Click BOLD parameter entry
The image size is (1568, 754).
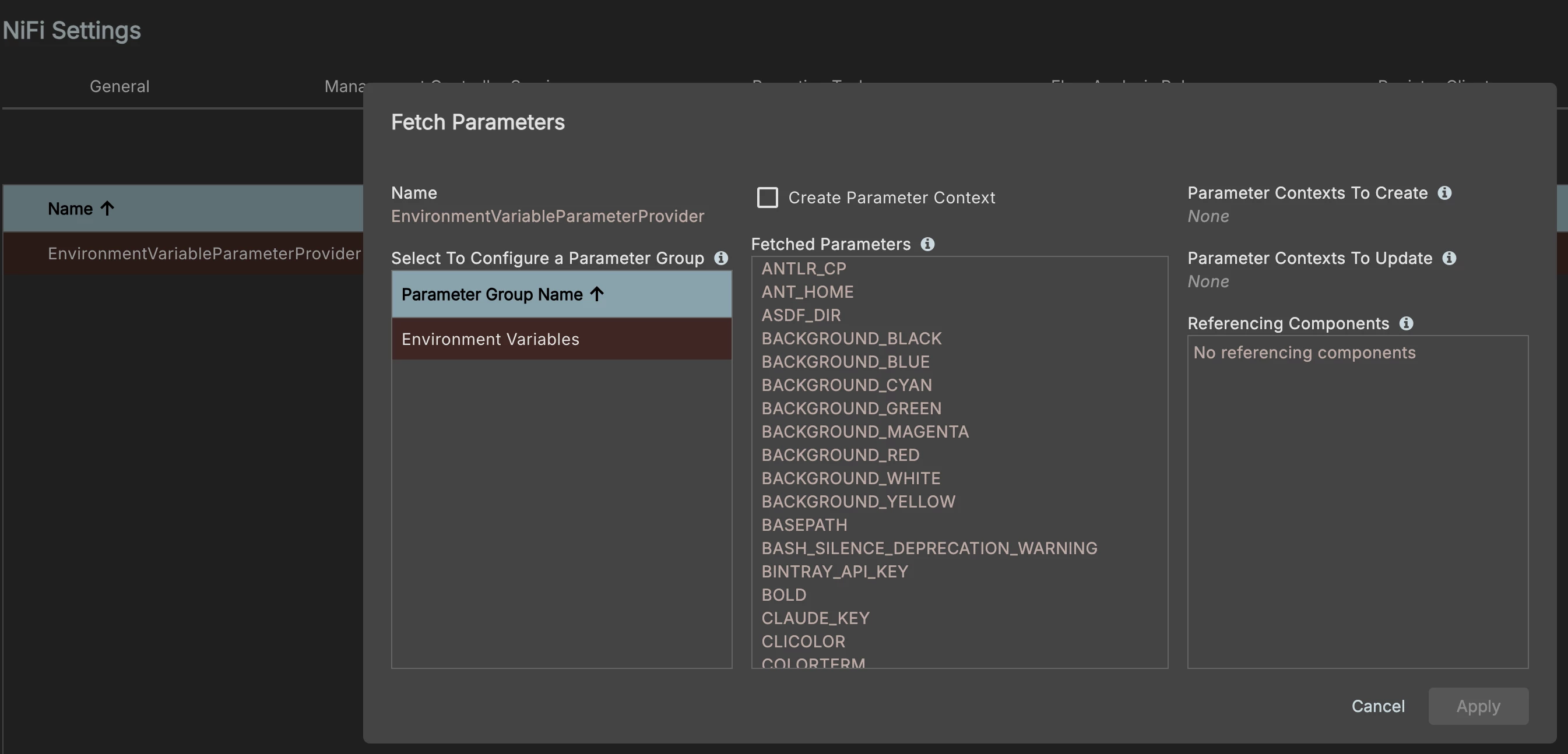[x=783, y=595]
